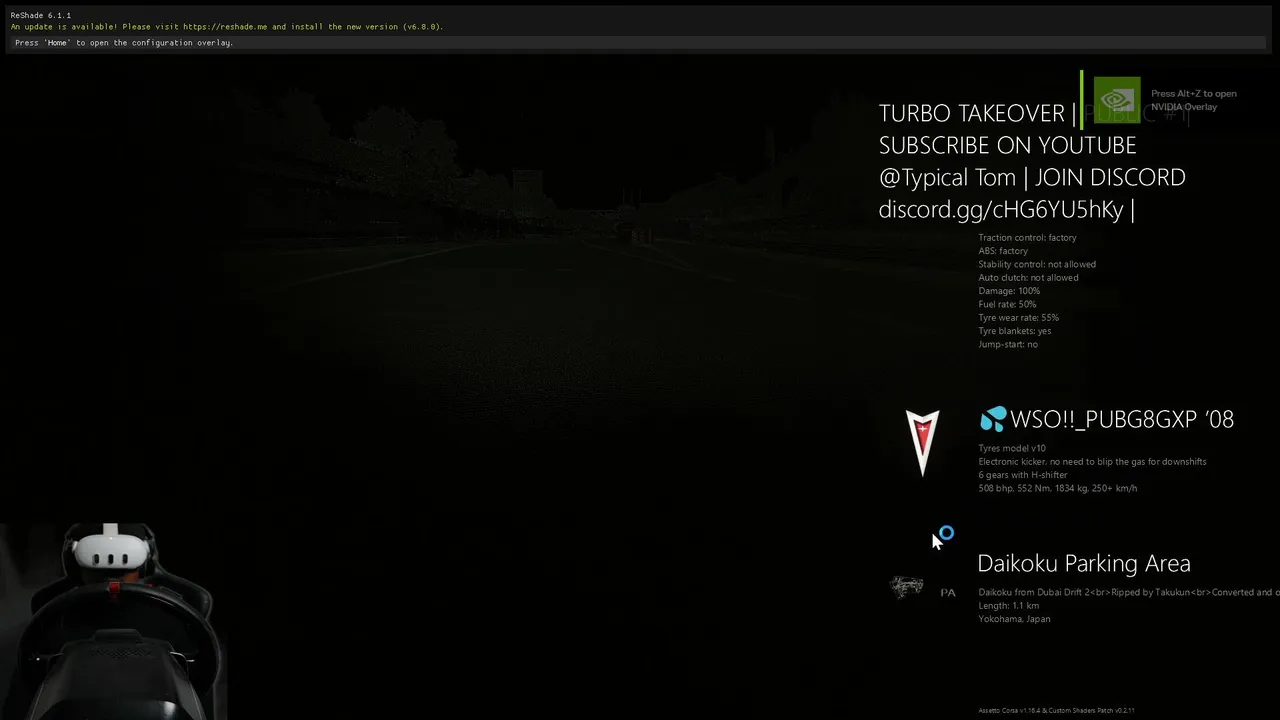Image resolution: width=1280 pixels, height=720 pixels.
Task: Click the 'TURBO TAKEOVER |' server name line
Action: 978,113
